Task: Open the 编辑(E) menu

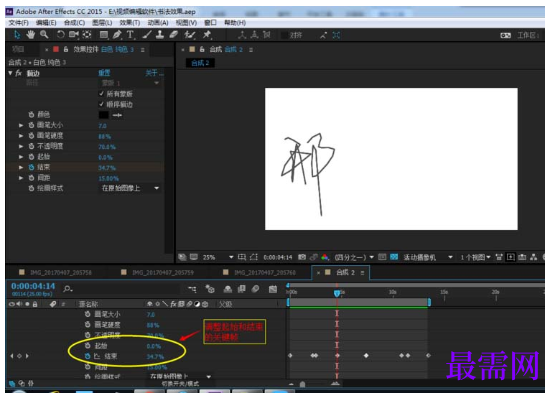Action: (46, 23)
